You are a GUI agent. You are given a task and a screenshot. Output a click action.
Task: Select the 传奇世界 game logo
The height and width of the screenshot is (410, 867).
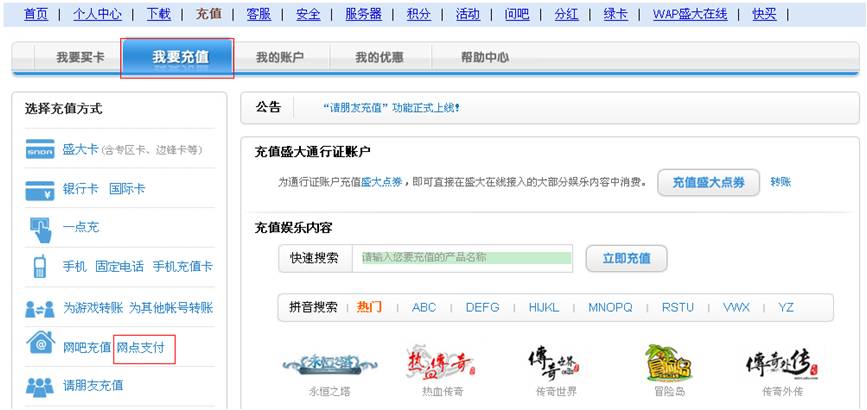click(555, 362)
